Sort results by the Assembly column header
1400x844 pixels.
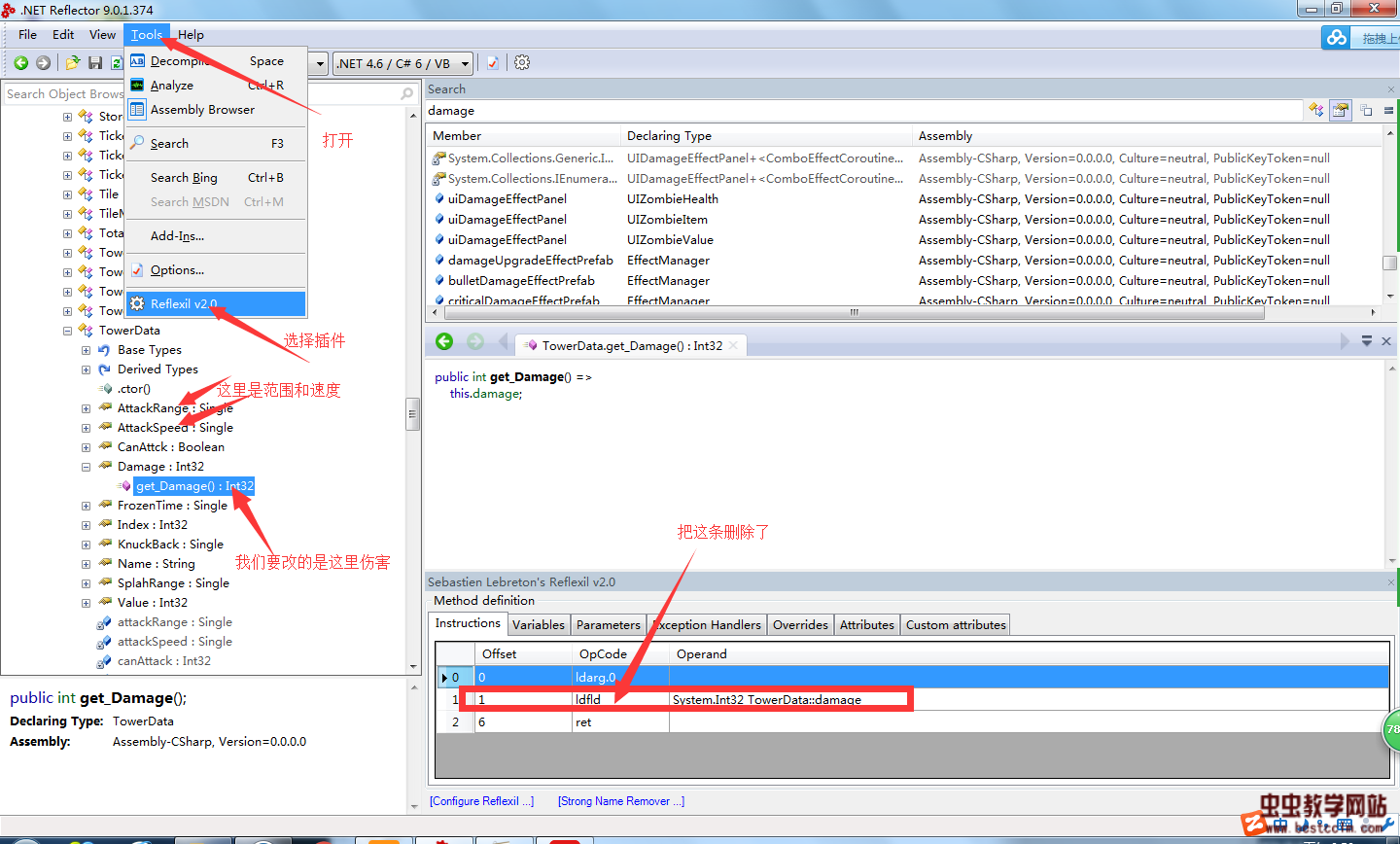coord(1147,136)
